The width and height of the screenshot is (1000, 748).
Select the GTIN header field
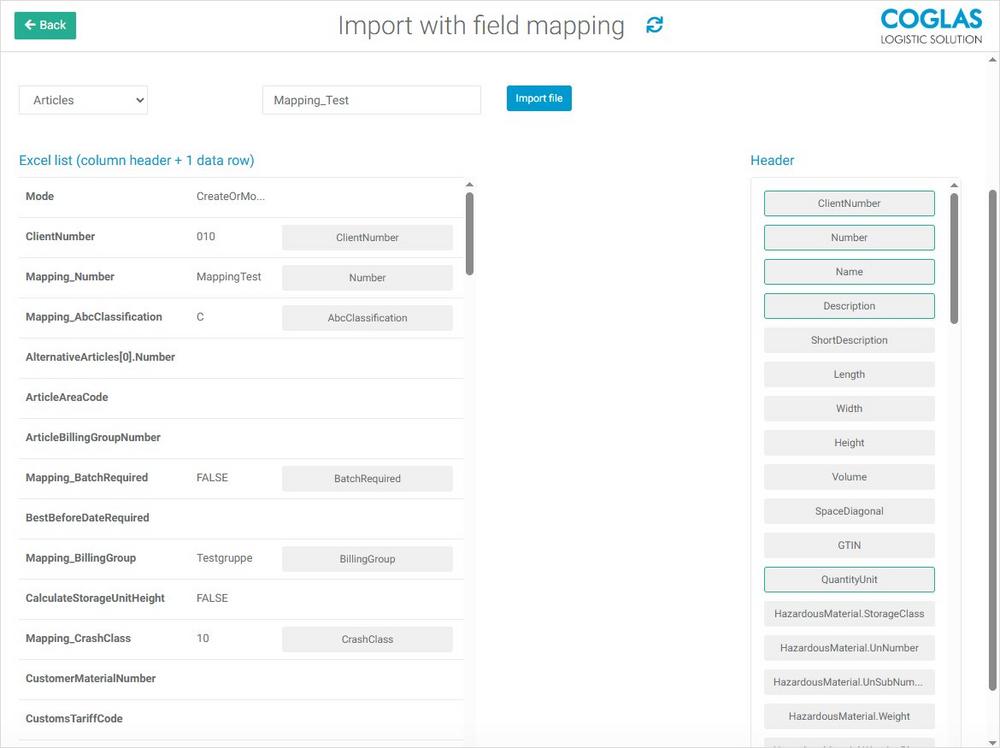[849, 545]
